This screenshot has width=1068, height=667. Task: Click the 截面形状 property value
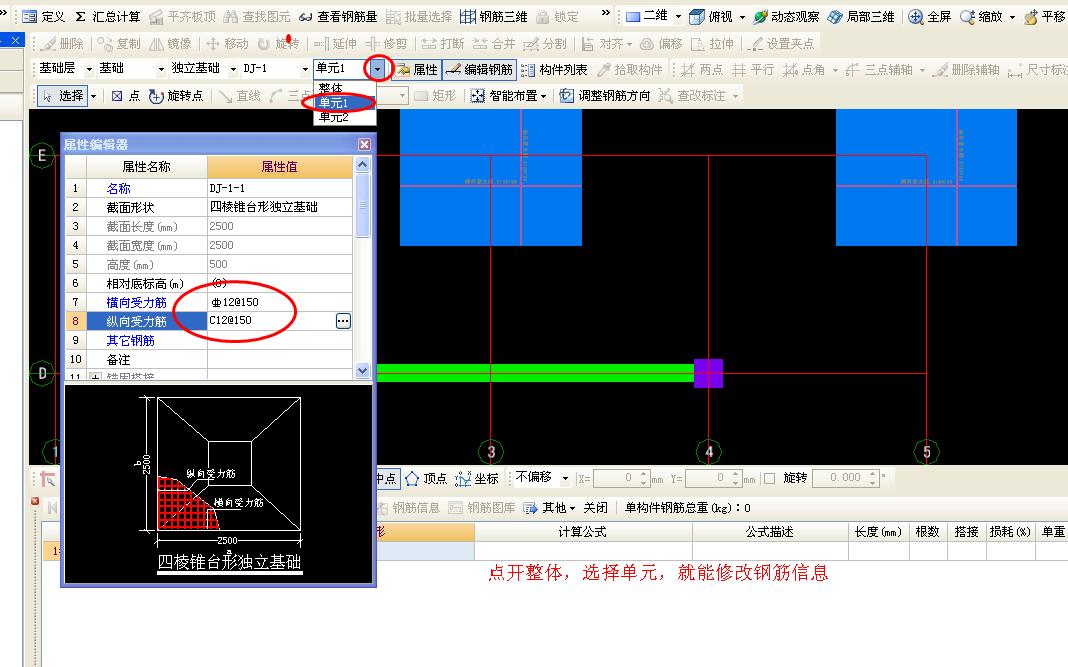(279, 207)
